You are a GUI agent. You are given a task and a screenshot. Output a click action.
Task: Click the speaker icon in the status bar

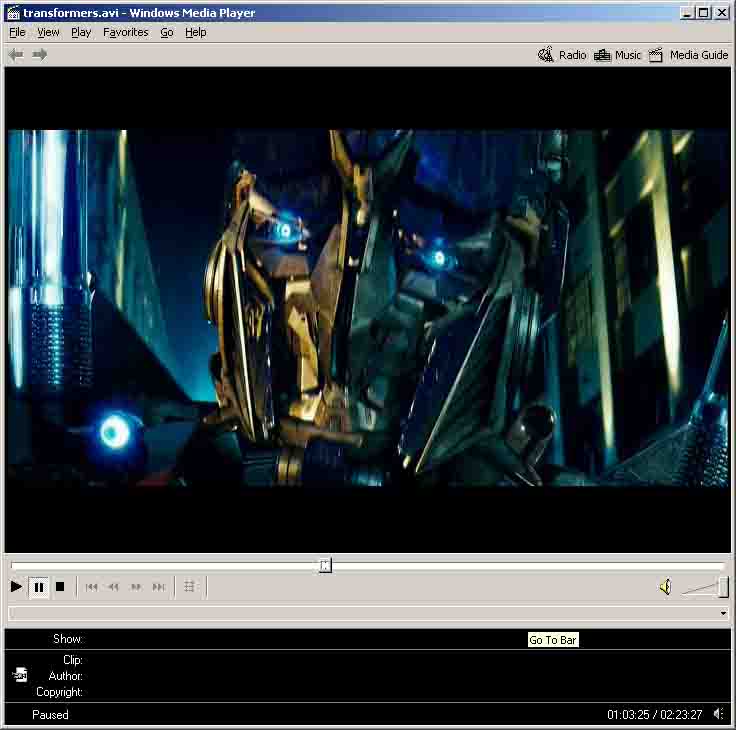click(719, 714)
